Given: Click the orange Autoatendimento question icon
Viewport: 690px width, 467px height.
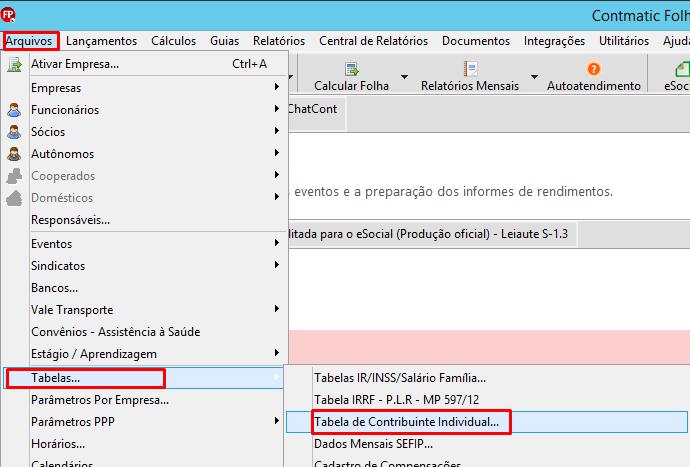Looking at the screenshot, I should [594, 69].
